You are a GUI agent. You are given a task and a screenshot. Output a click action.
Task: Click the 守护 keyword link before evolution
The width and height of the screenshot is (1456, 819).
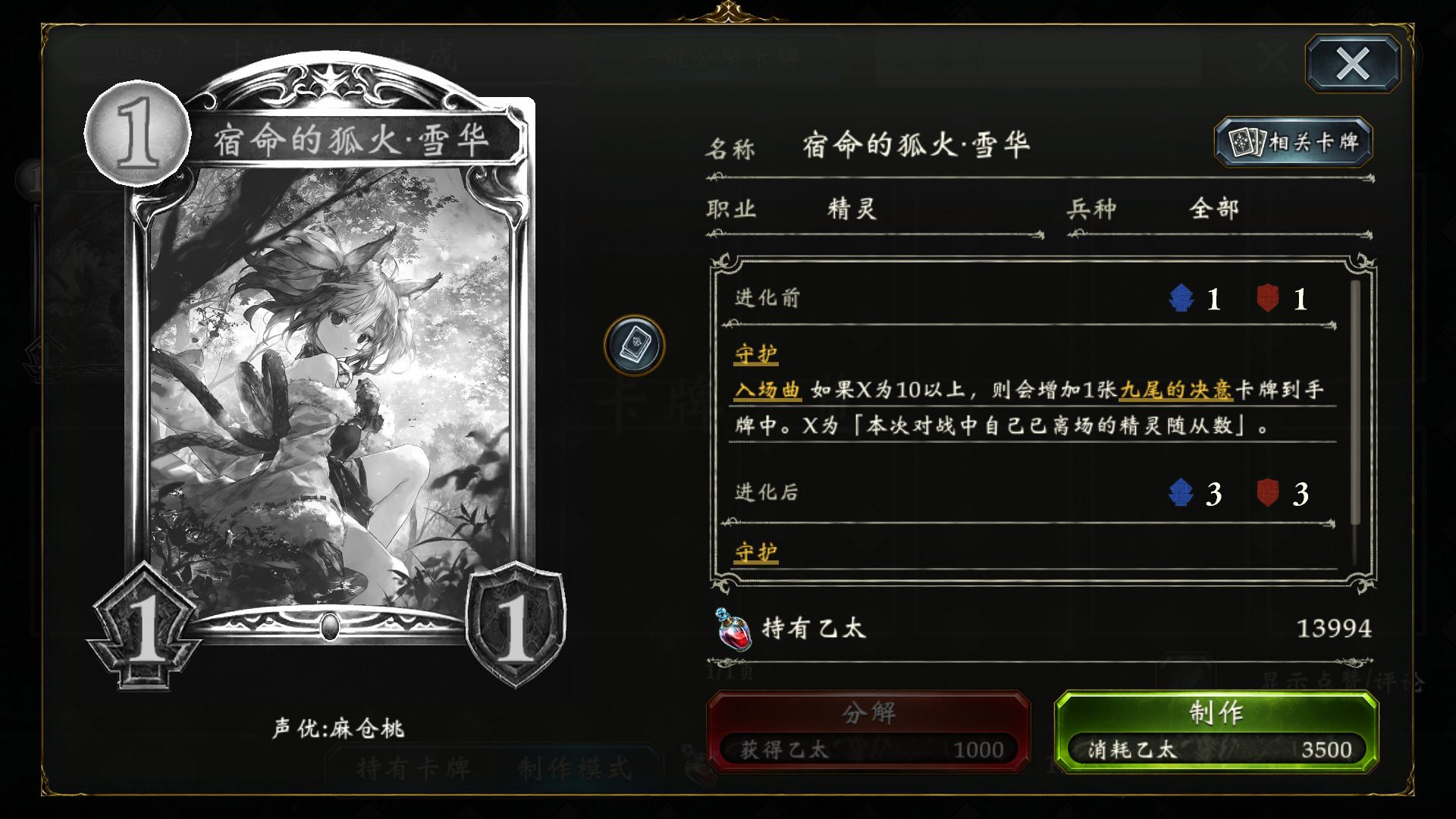pyautogui.click(x=756, y=354)
